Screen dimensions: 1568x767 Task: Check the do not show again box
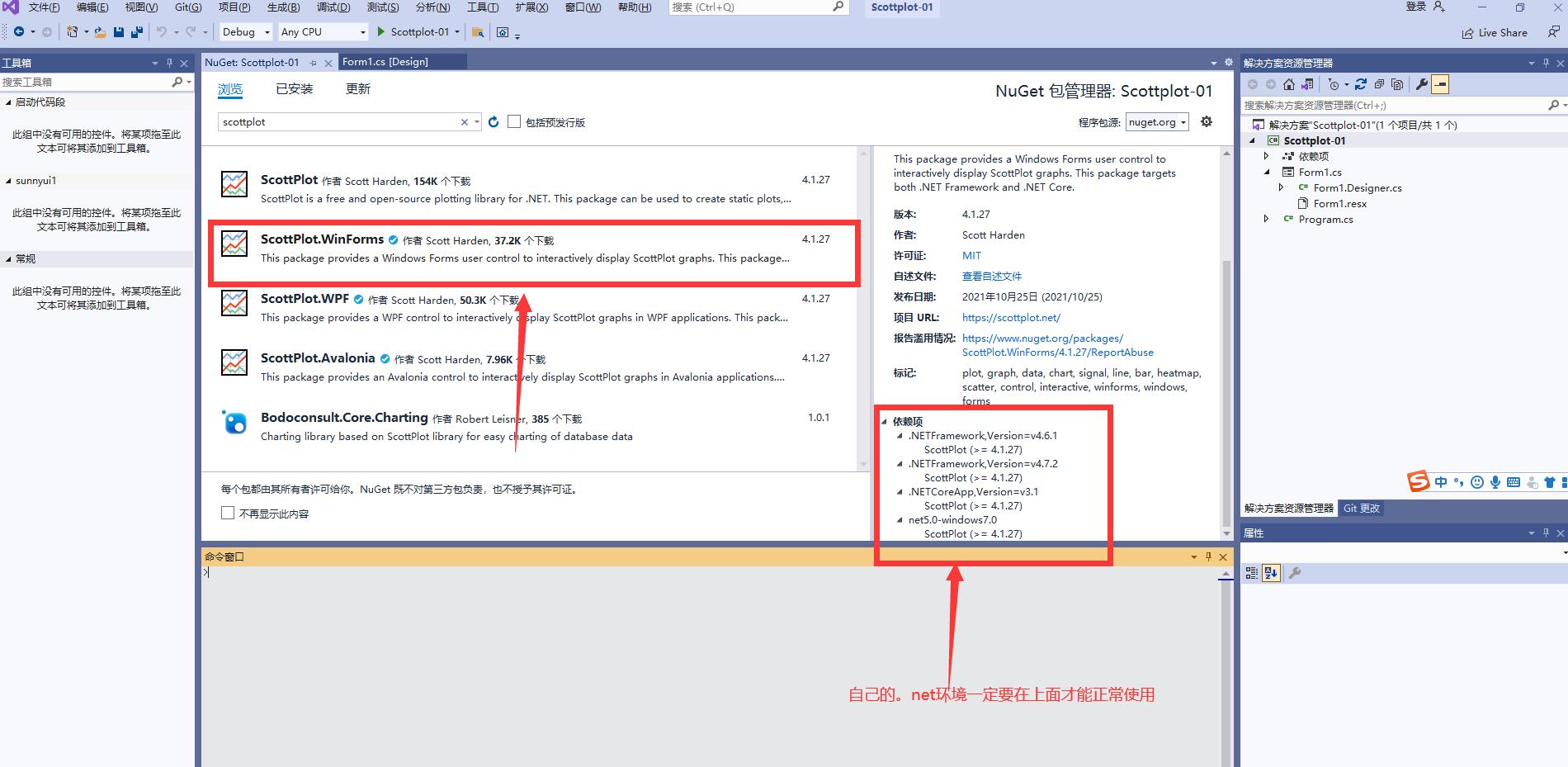click(228, 514)
